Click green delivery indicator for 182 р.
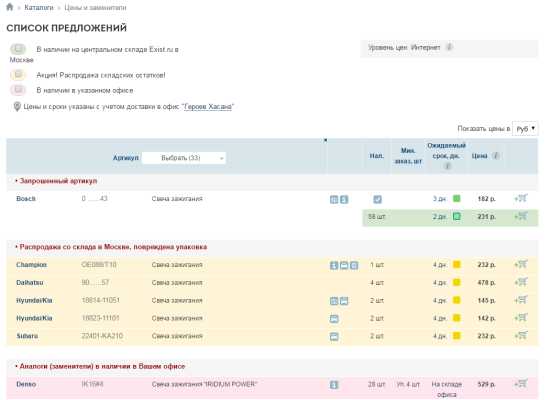 [457, 199]
